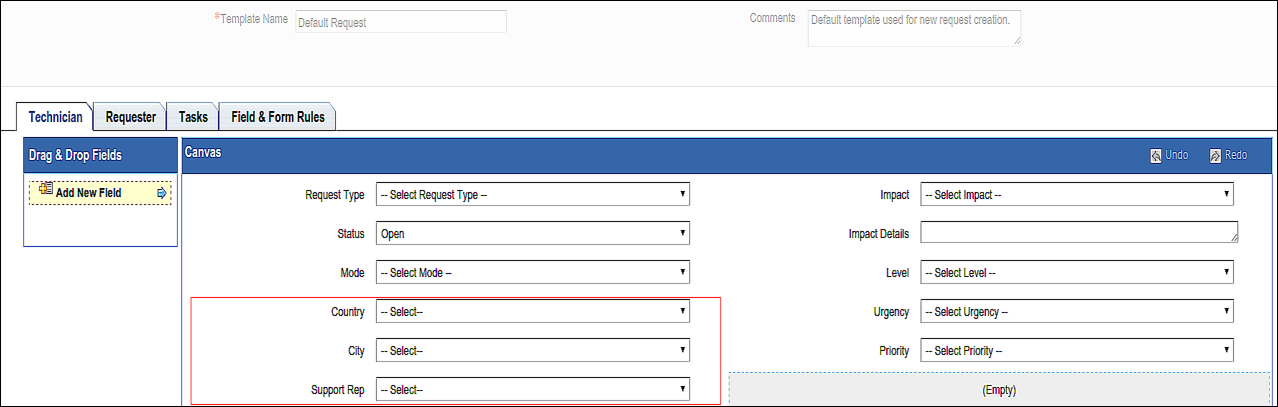Open the Country dropdown
Viewport: 1278px width, 407px height.
(533, 311)
